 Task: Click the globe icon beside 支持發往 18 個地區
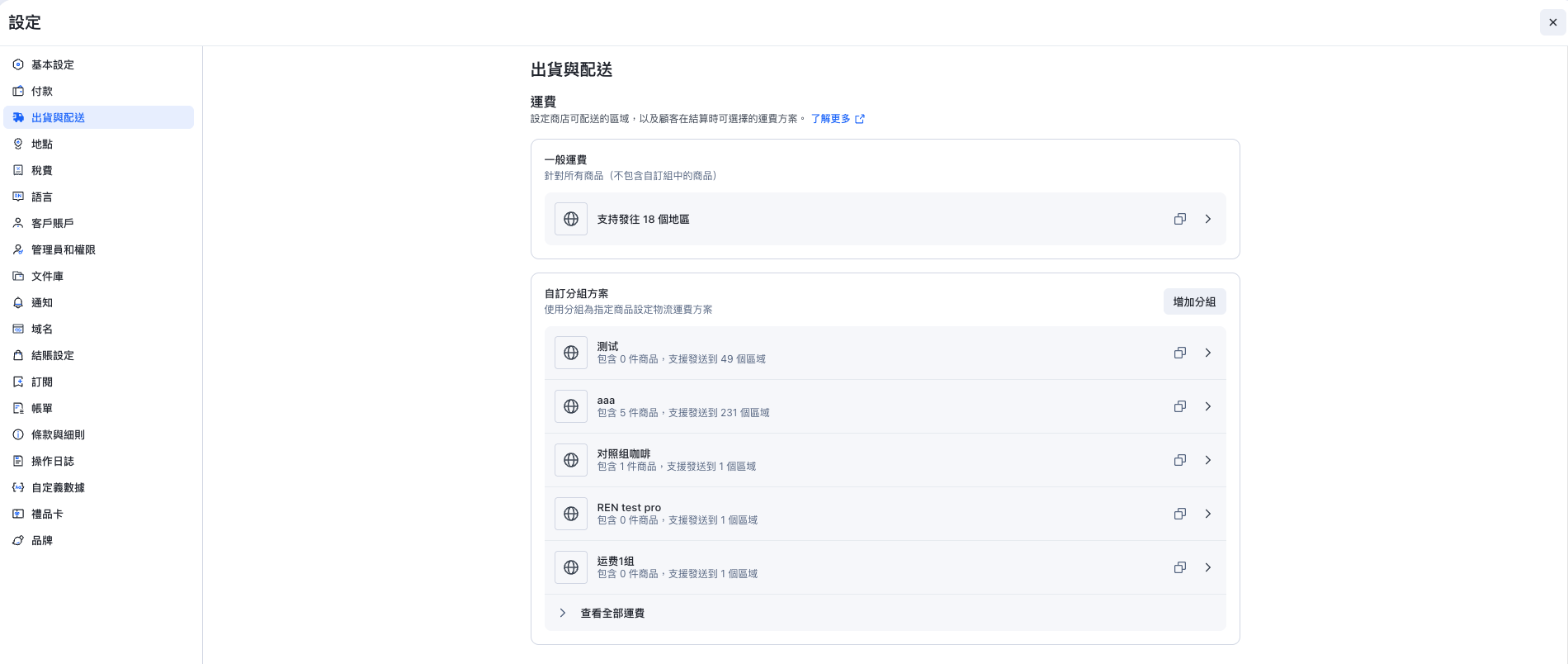(x=571, y=219)
